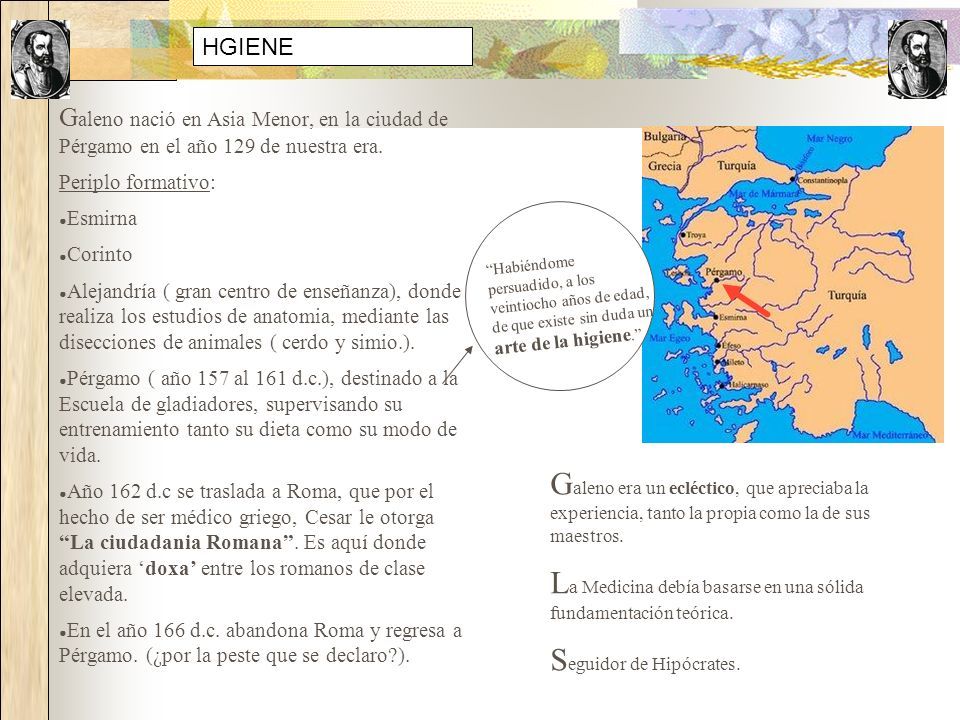
Task: Click the Galen portrait at top right
Action: [917, 59]
